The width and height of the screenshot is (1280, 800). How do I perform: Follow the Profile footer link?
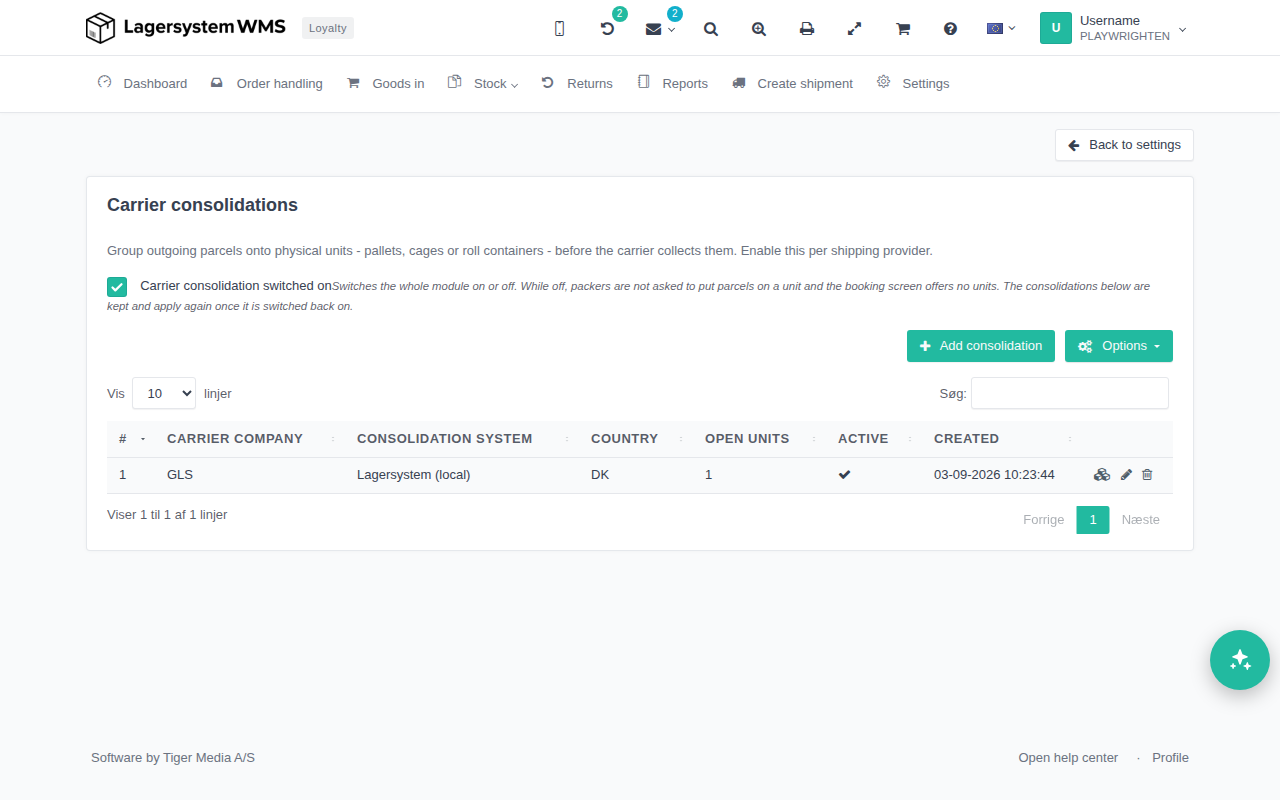(x=1170, y=758)
